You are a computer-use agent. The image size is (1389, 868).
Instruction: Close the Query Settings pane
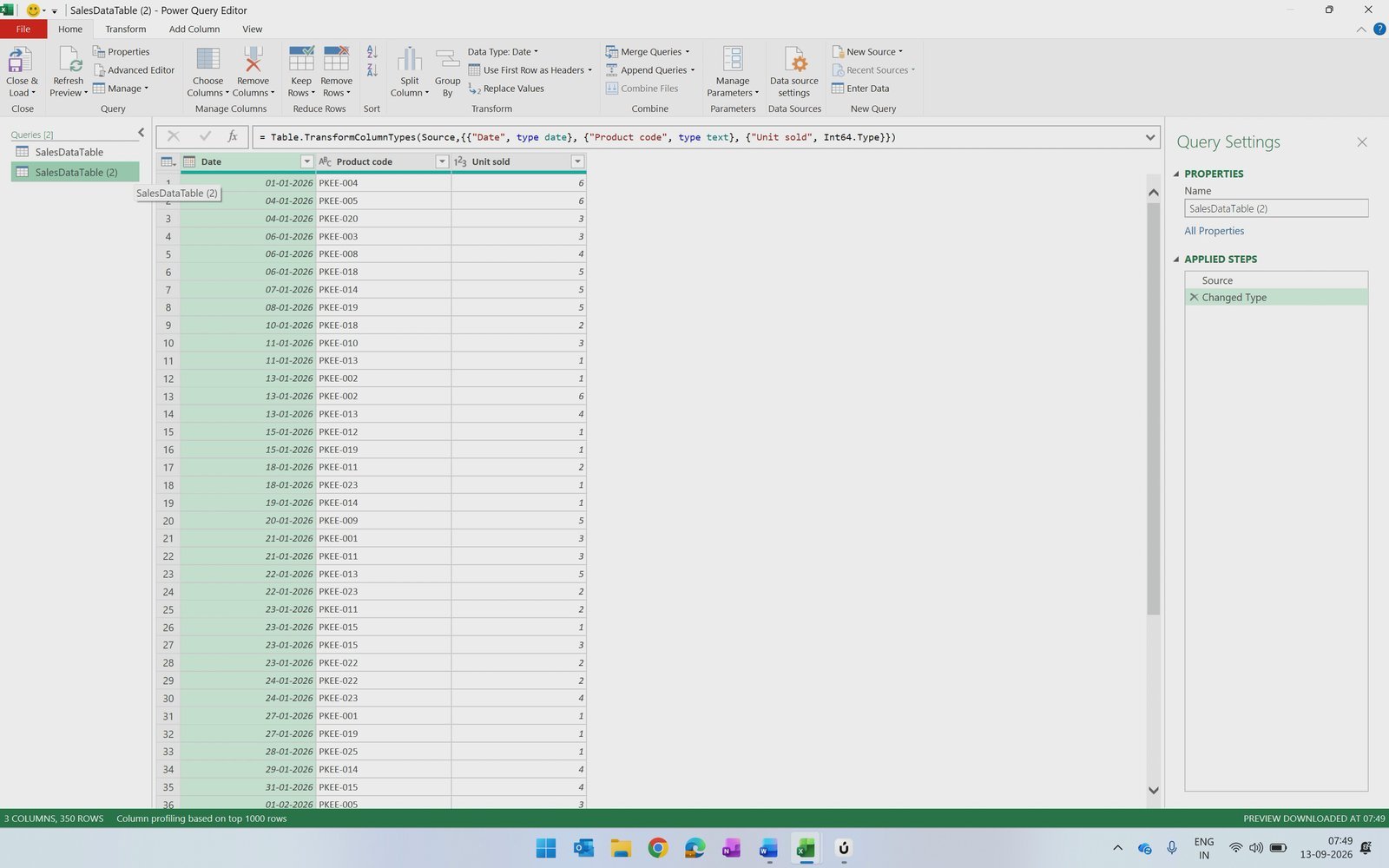tap(1362, 142)
